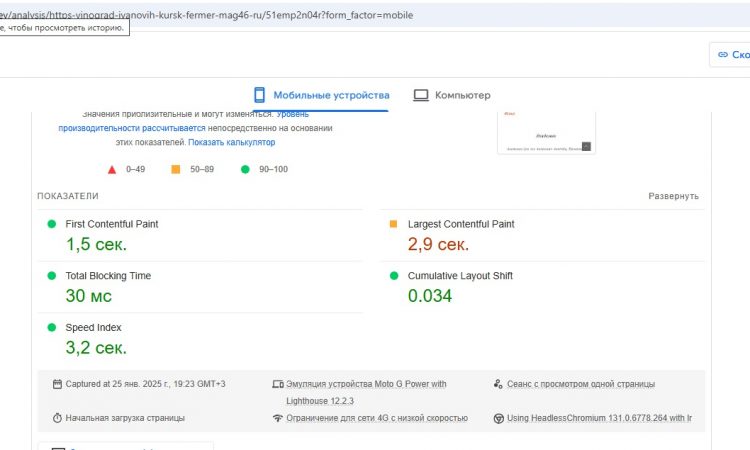The image size is (750, 450).
Task: Click the green dot beside First Contentful Paint
Action: pos(52,224)
